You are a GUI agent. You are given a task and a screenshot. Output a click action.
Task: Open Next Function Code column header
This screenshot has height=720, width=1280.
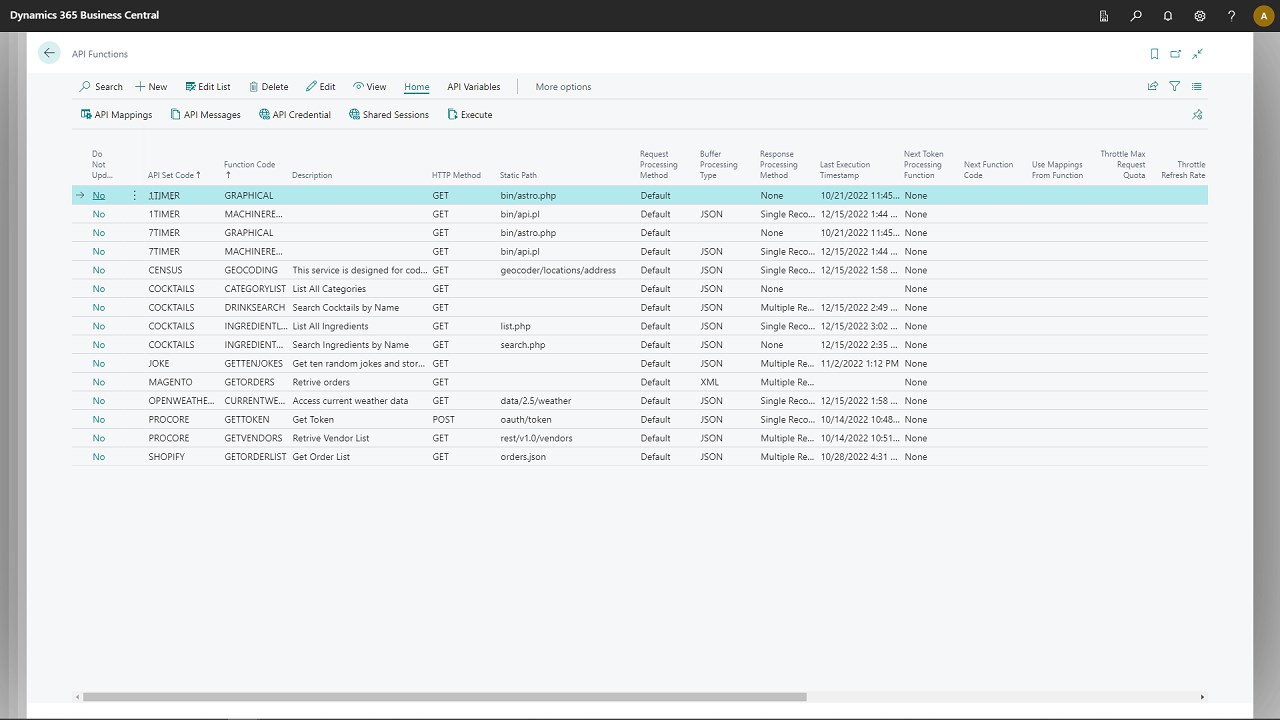[x=988, y=169]
